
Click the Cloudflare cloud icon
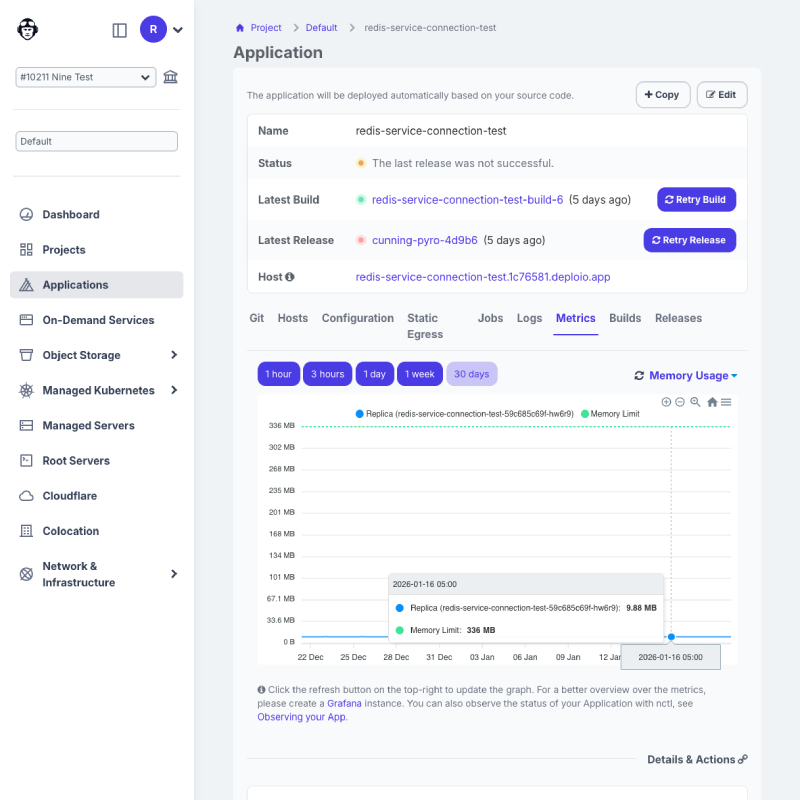(x=26, y=496)
